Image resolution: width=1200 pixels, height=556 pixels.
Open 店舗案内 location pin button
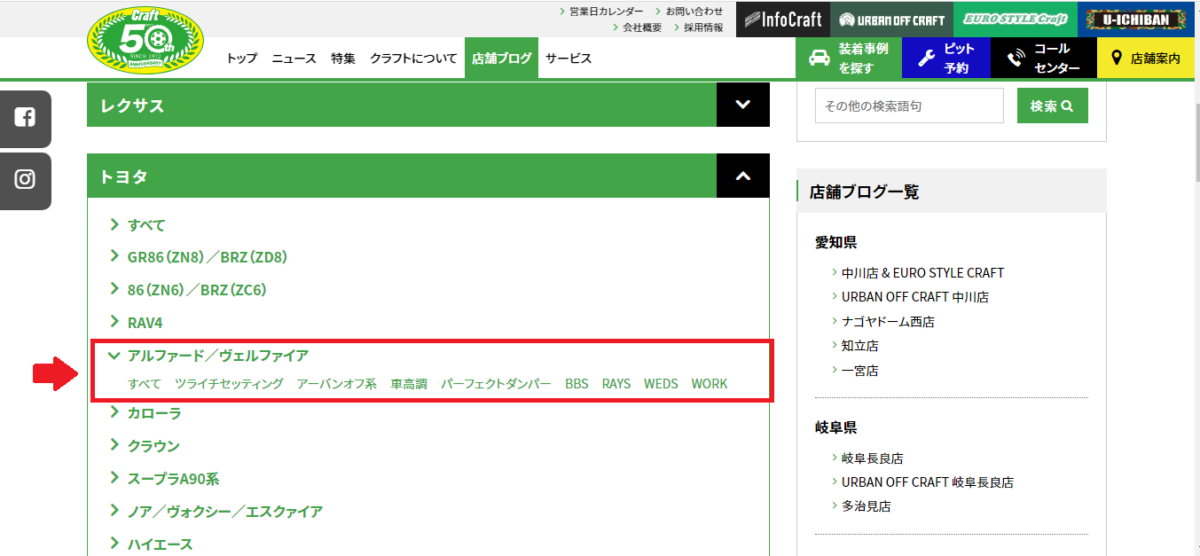click(x=1145, y=58)
